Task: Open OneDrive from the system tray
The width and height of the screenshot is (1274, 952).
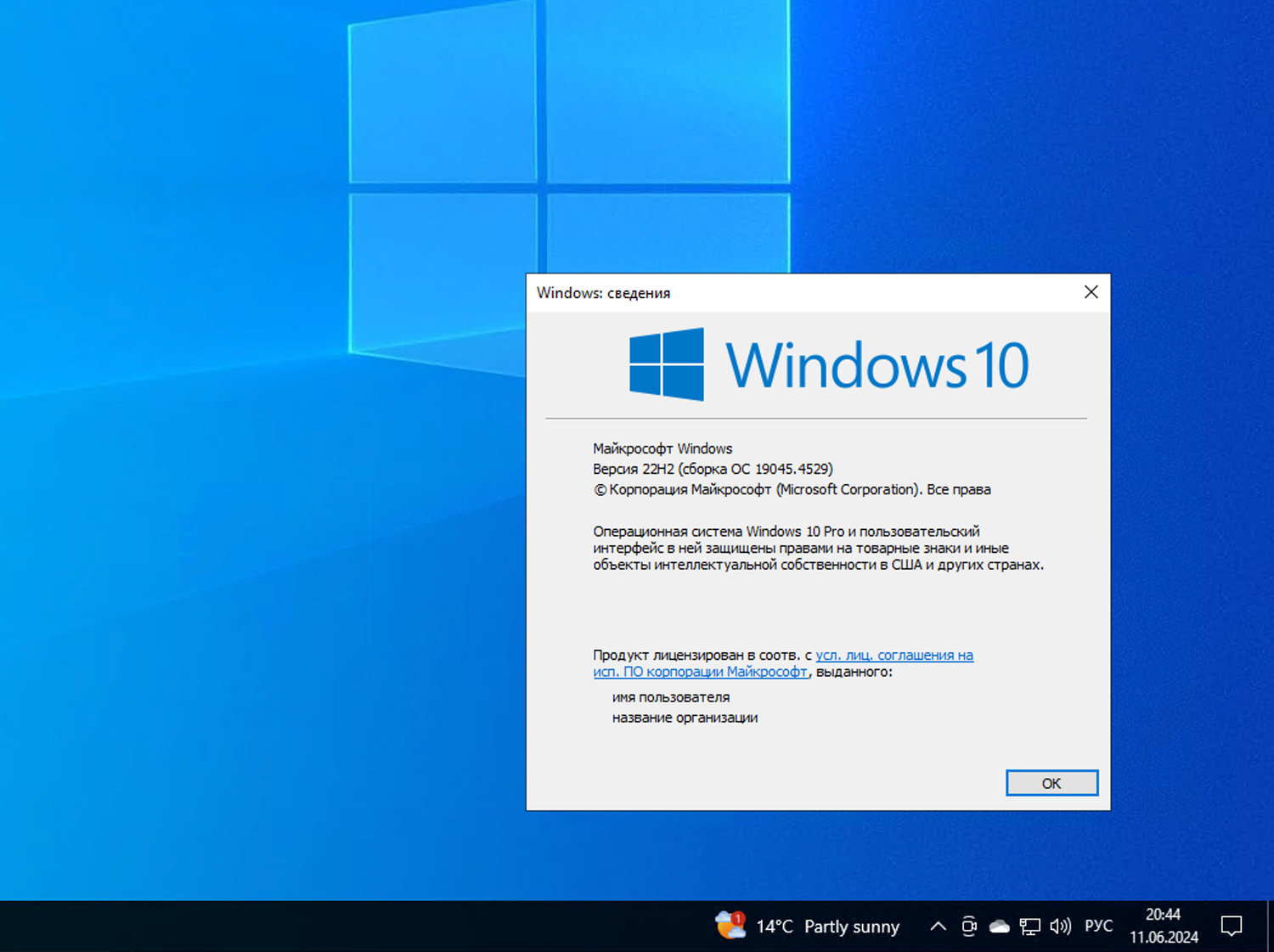Action: 999,926
